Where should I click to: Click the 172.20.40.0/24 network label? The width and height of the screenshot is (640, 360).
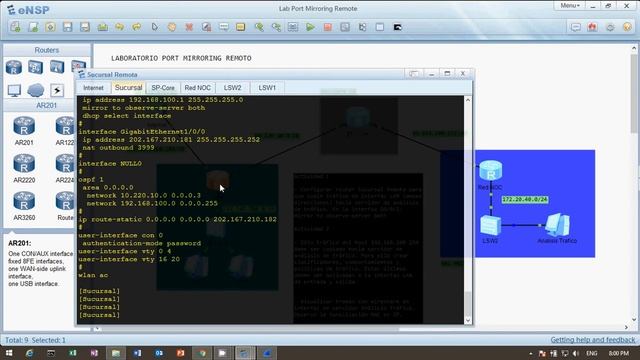click(524, 200)
